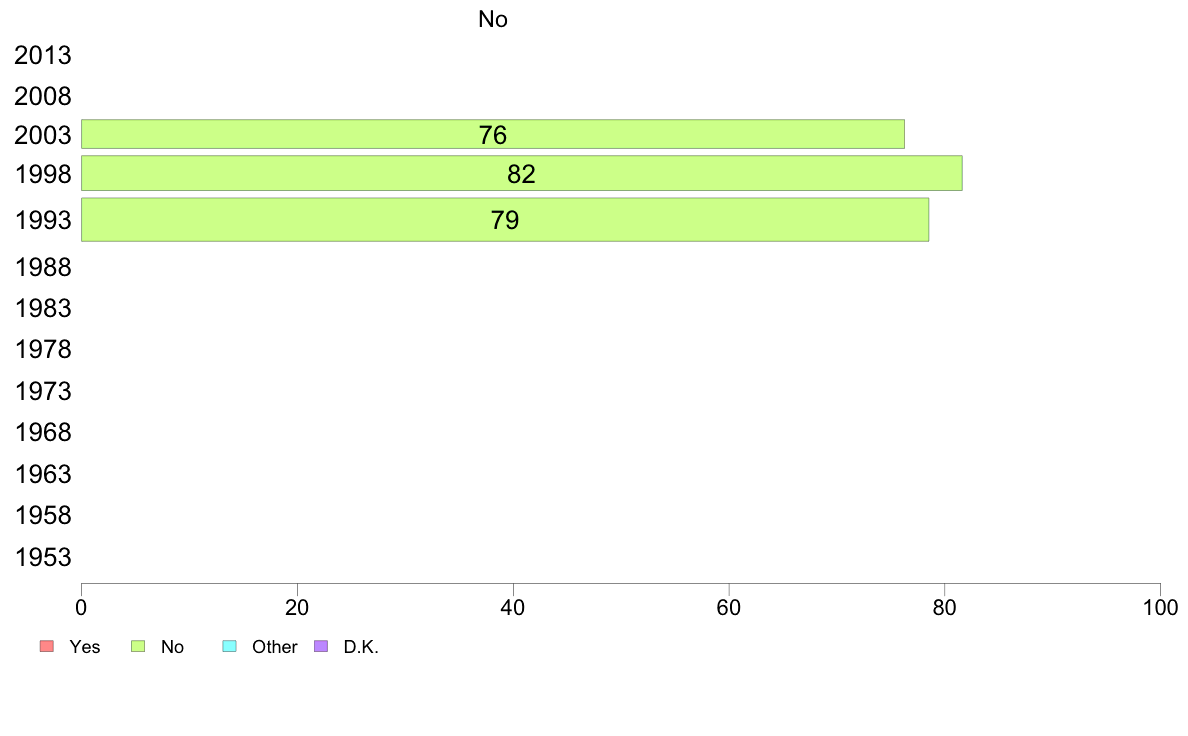1188x736 pixels.
Task: Click the 1988 year label
Action: click(42, 268)
